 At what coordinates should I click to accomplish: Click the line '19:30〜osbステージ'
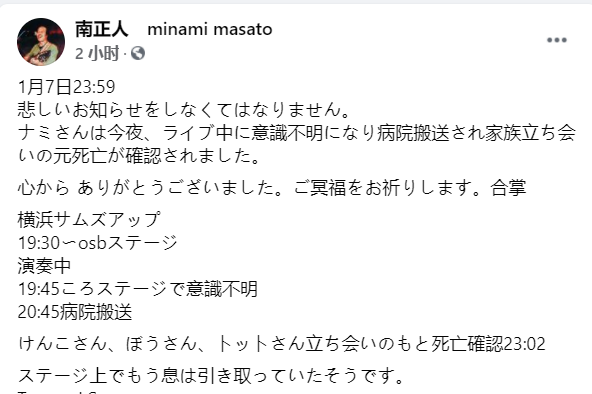coord(98,243)
